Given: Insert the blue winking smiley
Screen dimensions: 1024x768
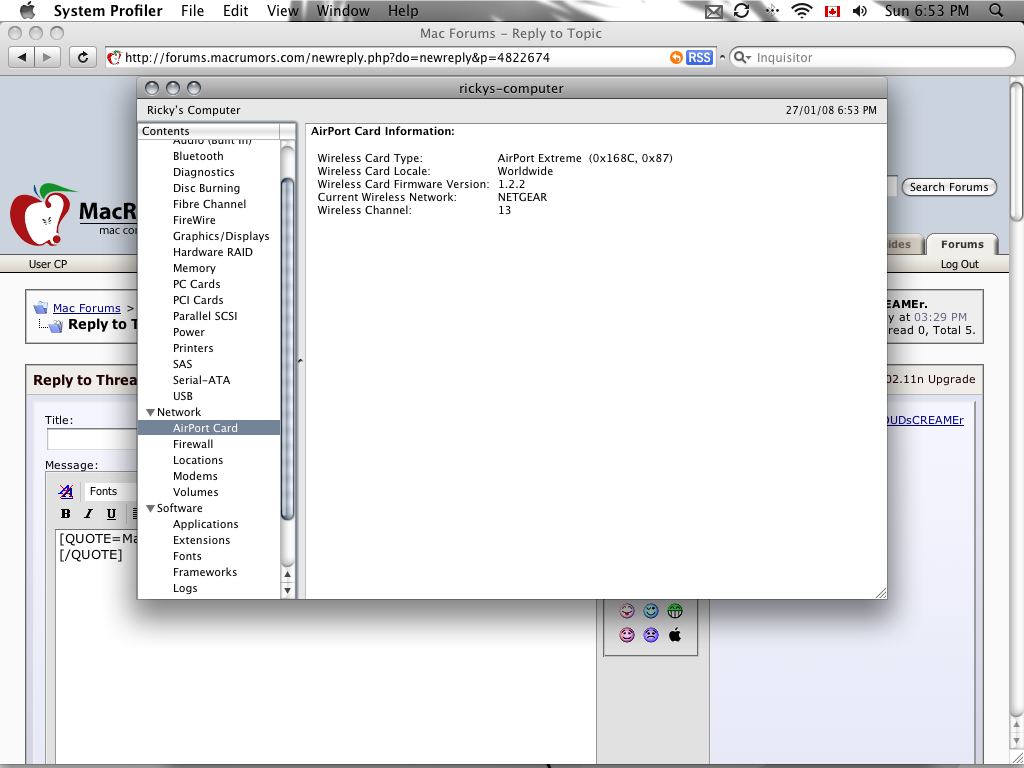Looking at the screenshot, I should point(651,611).
